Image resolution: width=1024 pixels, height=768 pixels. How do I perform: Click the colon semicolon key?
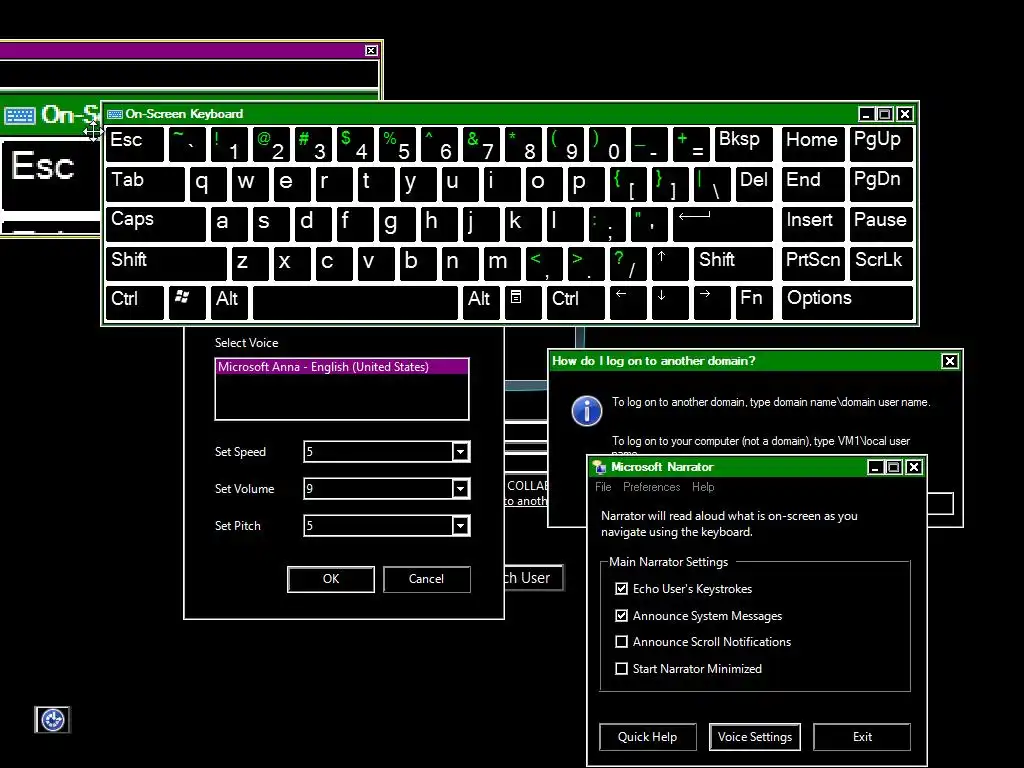[607, 225]
